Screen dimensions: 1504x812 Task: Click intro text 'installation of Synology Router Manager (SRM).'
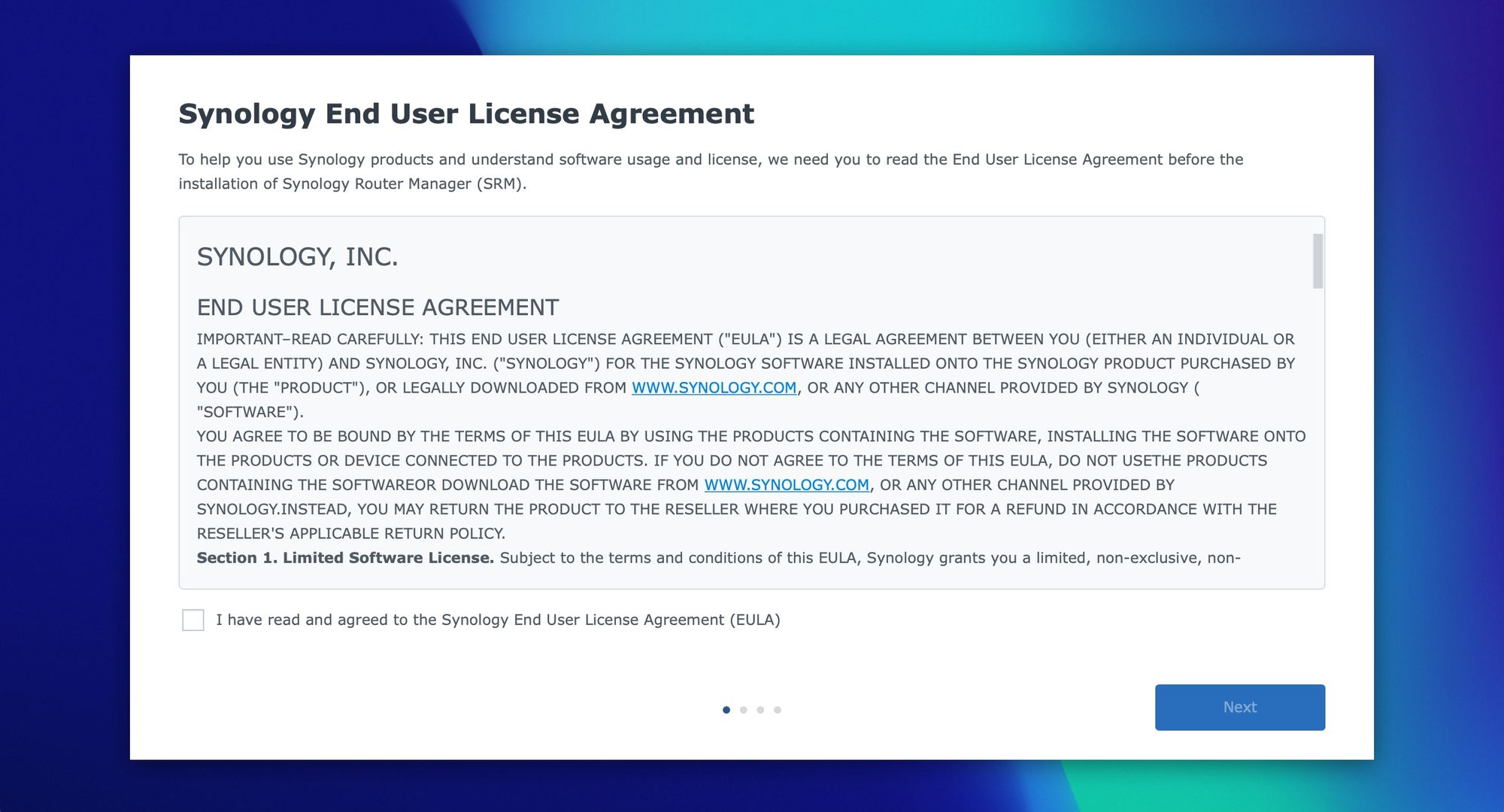[352, 184]
